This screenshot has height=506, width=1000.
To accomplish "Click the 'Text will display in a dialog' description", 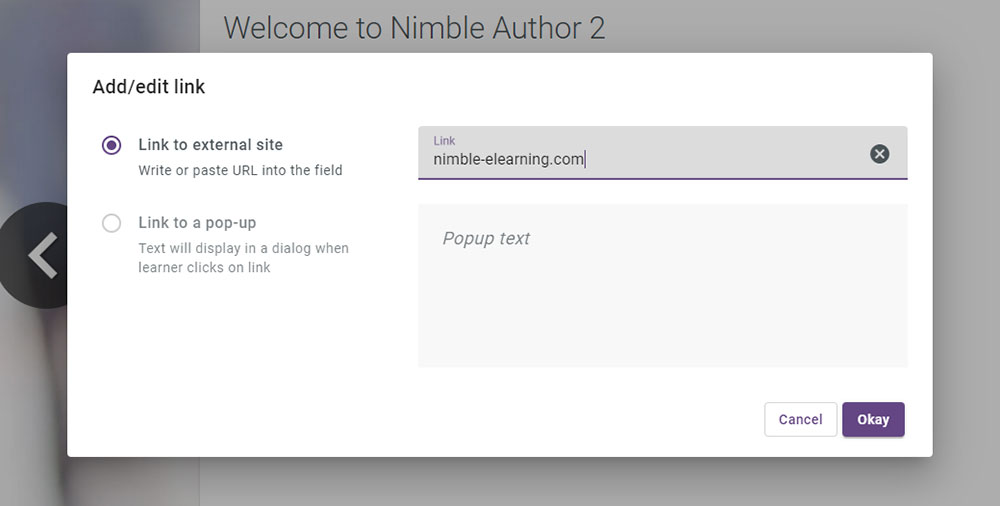I will (x=244, y=258).
